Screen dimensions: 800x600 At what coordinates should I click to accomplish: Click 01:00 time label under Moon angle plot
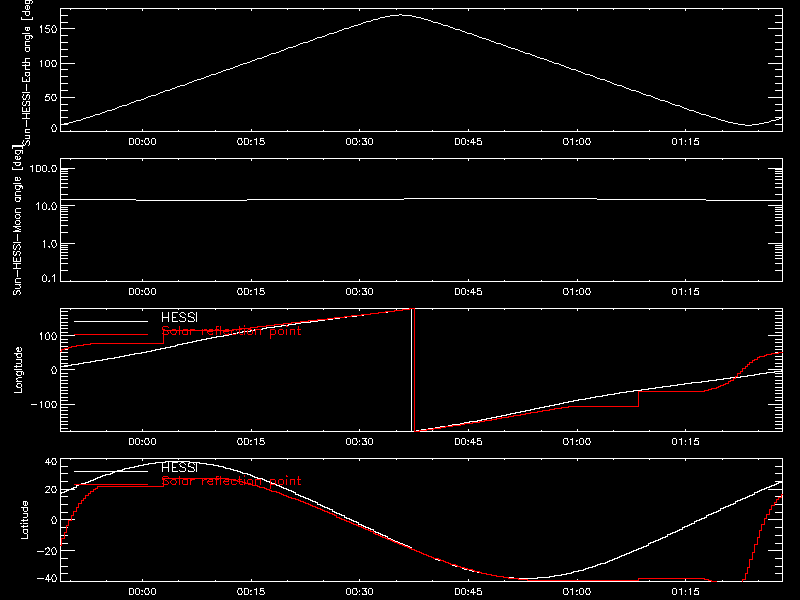(577, 292)
